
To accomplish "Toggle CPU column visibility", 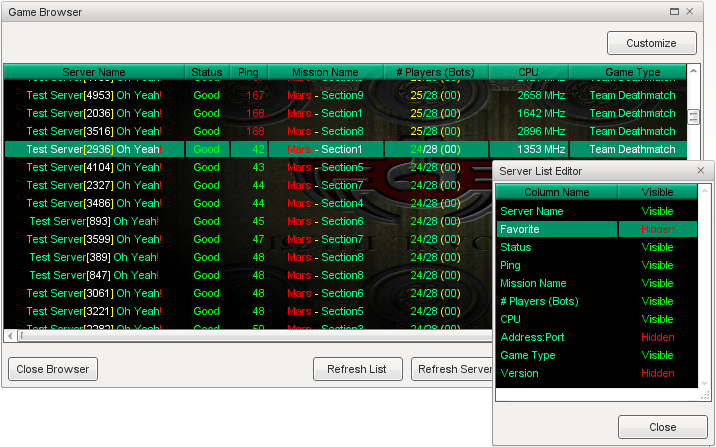I will tap(657, 319).
